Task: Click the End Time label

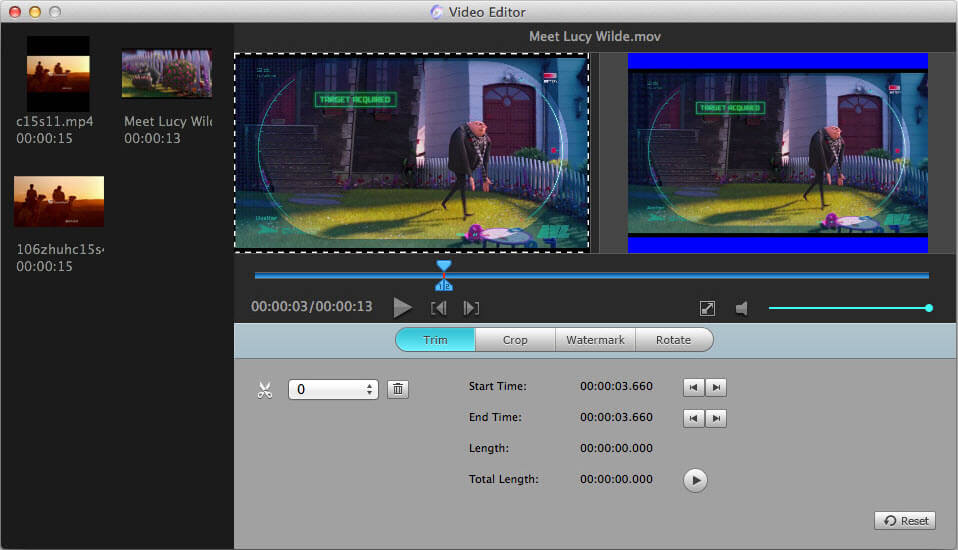Action: click(x=495, y=417)
